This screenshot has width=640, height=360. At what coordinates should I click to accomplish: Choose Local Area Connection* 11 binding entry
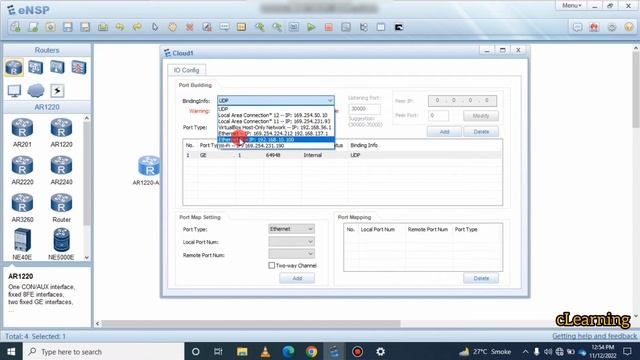point(276,121)
